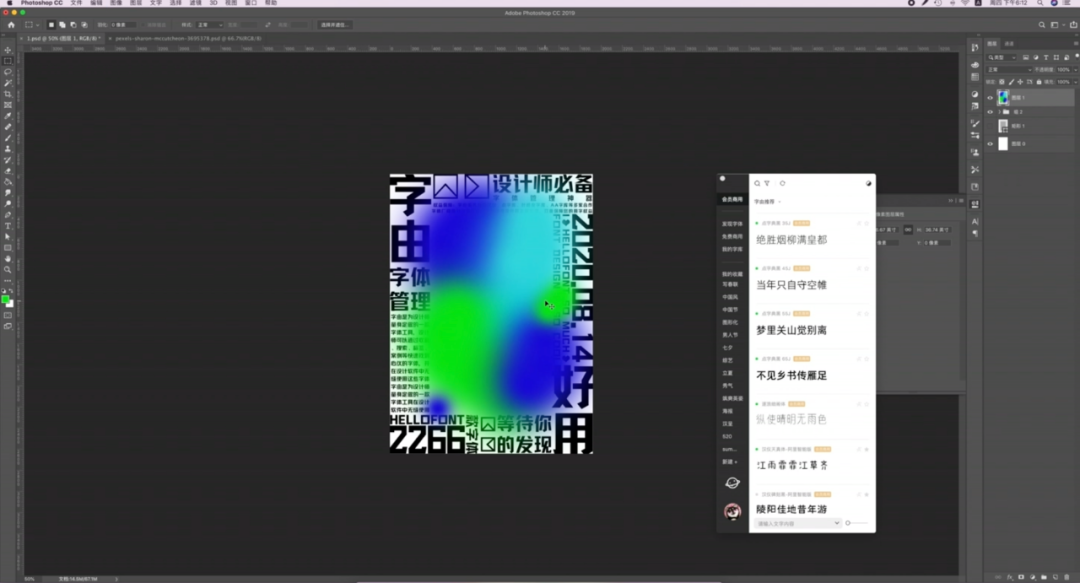Click the search icon in font panel
Screen dimensions: 1080x583
[x=757, y=183]
